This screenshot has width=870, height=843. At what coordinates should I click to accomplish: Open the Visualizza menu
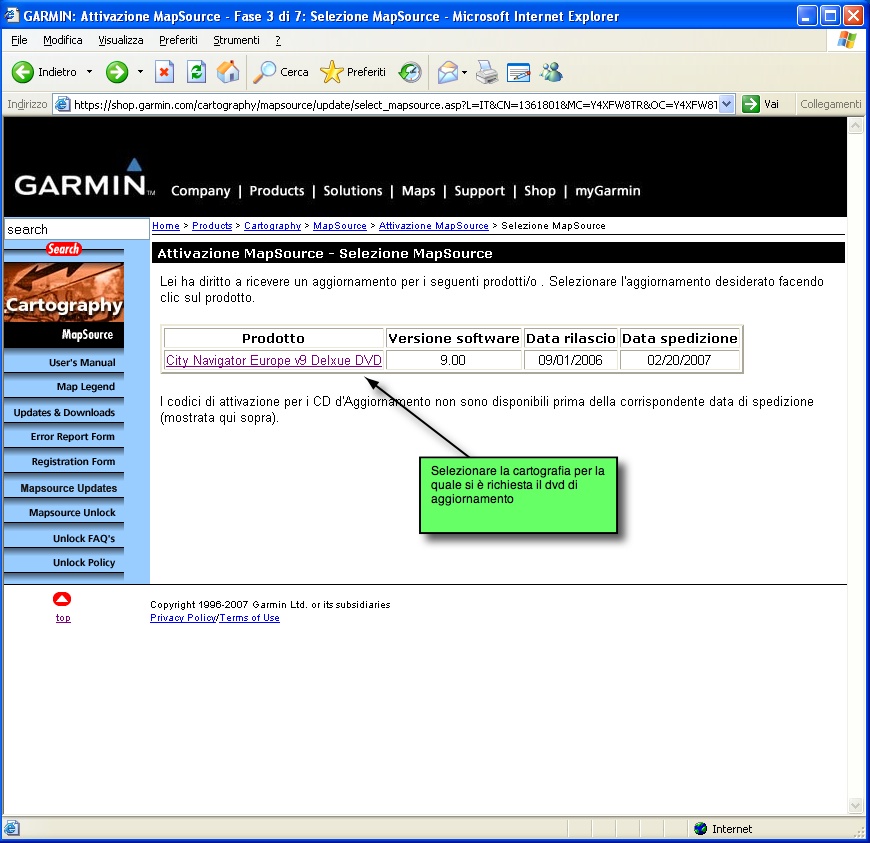point(121,40)
